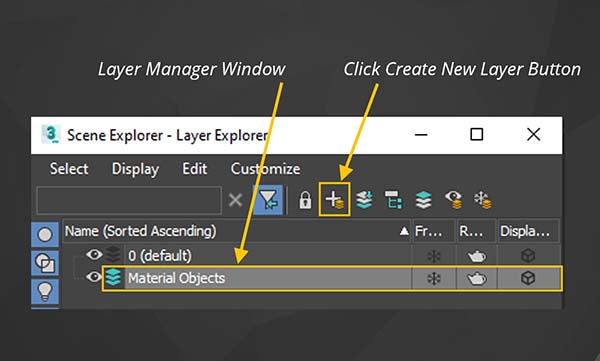Click the add selected to layer icon
This screenshot has height=361, width=600.
coord(364,200)
